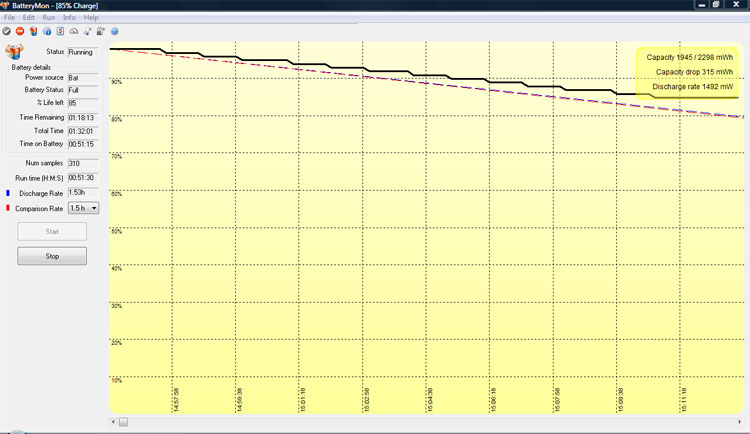
Task: Open the File menu
Action: coord(9,17)
